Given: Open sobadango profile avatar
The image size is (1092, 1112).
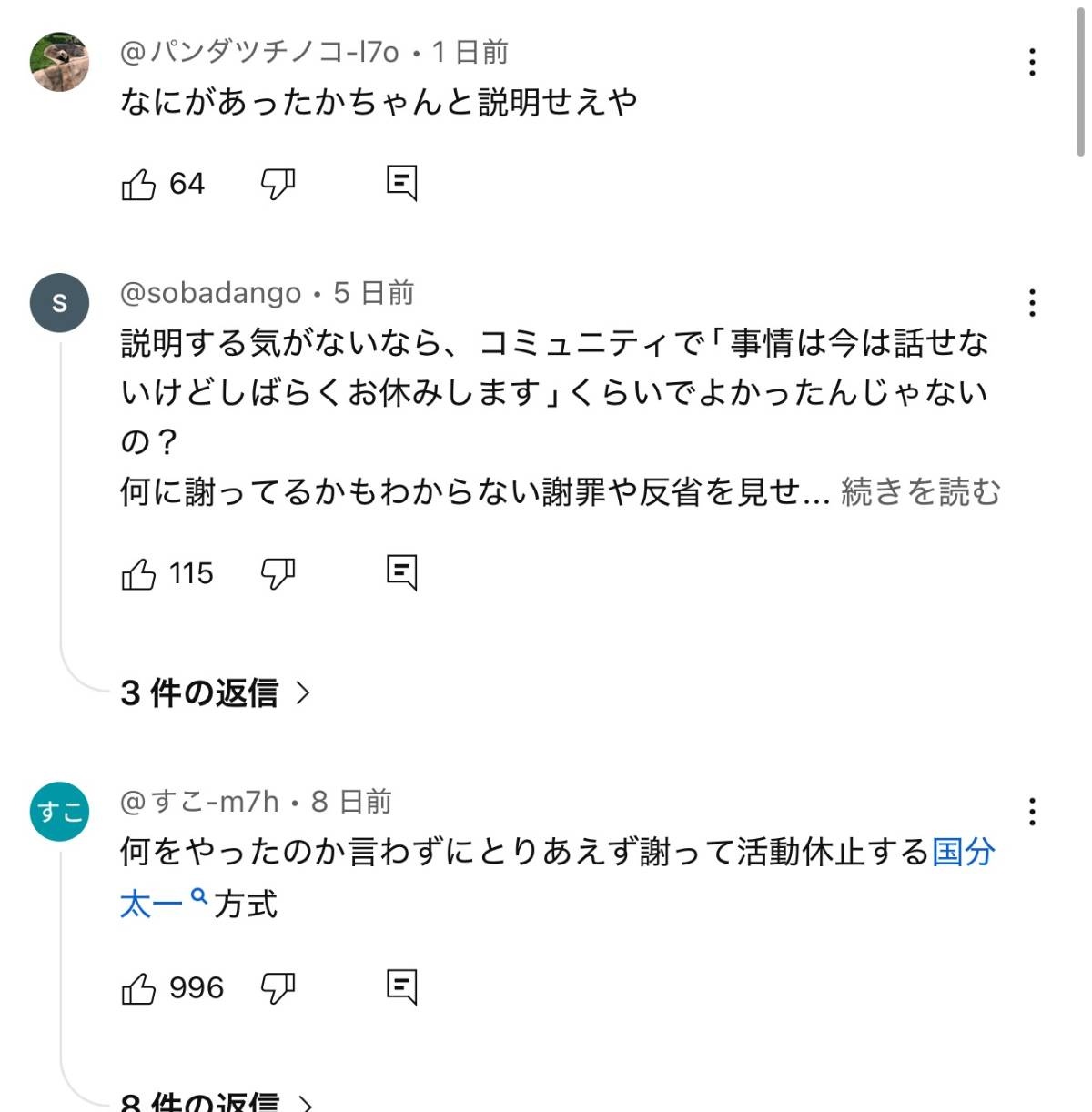Looking at the screenshot, I should click(60, 302).
